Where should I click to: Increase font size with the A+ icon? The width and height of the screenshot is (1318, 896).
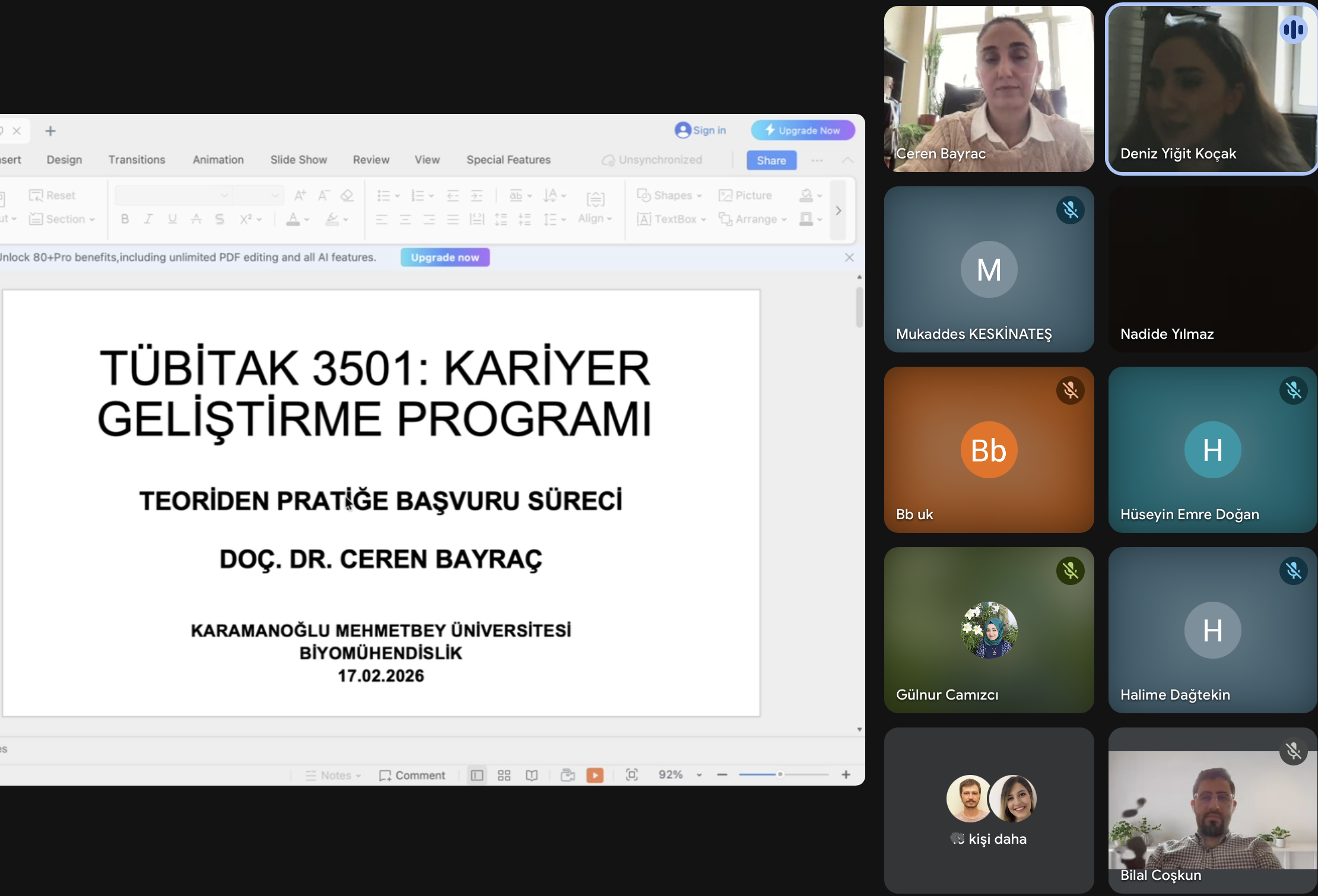click(300, 195)
